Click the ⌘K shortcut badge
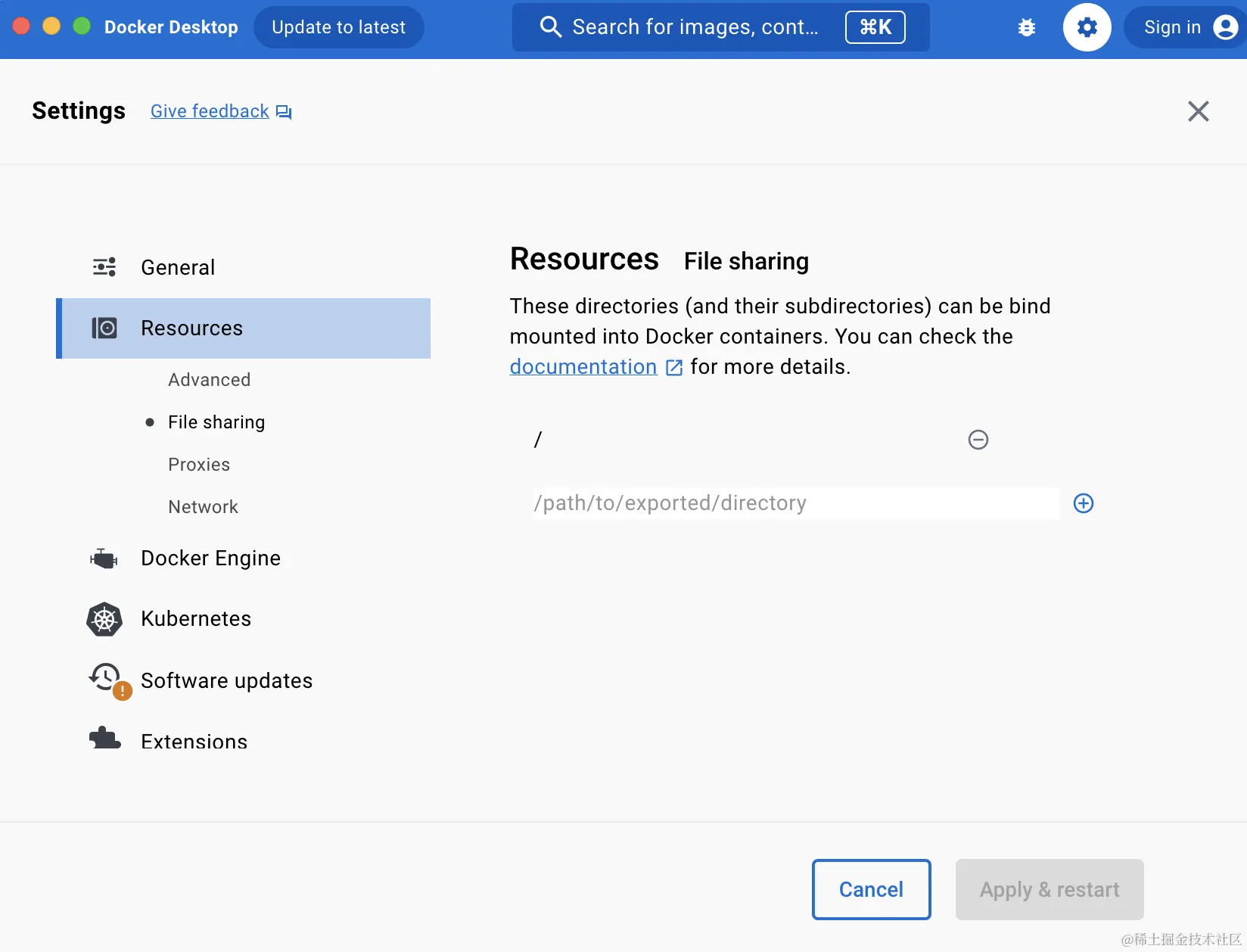The height and width of the screenshot is (952, 1247). (x=875, y=28)
